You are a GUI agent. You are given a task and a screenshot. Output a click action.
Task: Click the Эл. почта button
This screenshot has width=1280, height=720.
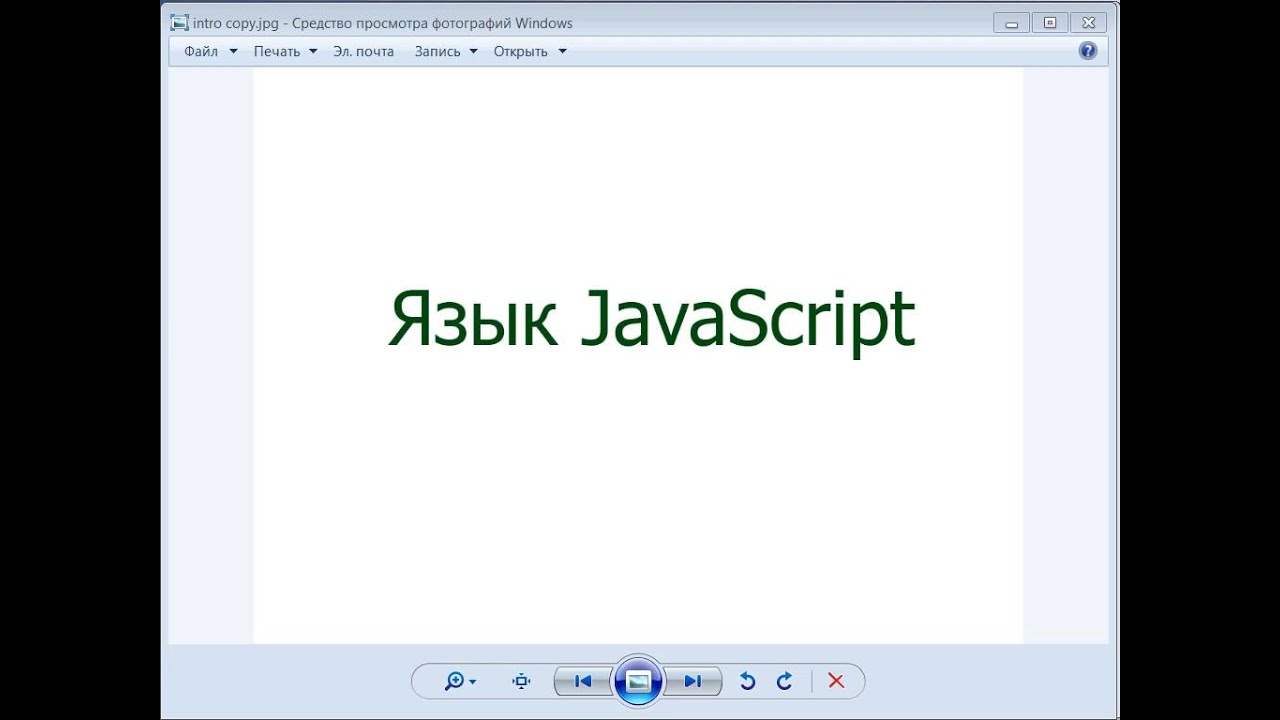(x=363, y=51)
